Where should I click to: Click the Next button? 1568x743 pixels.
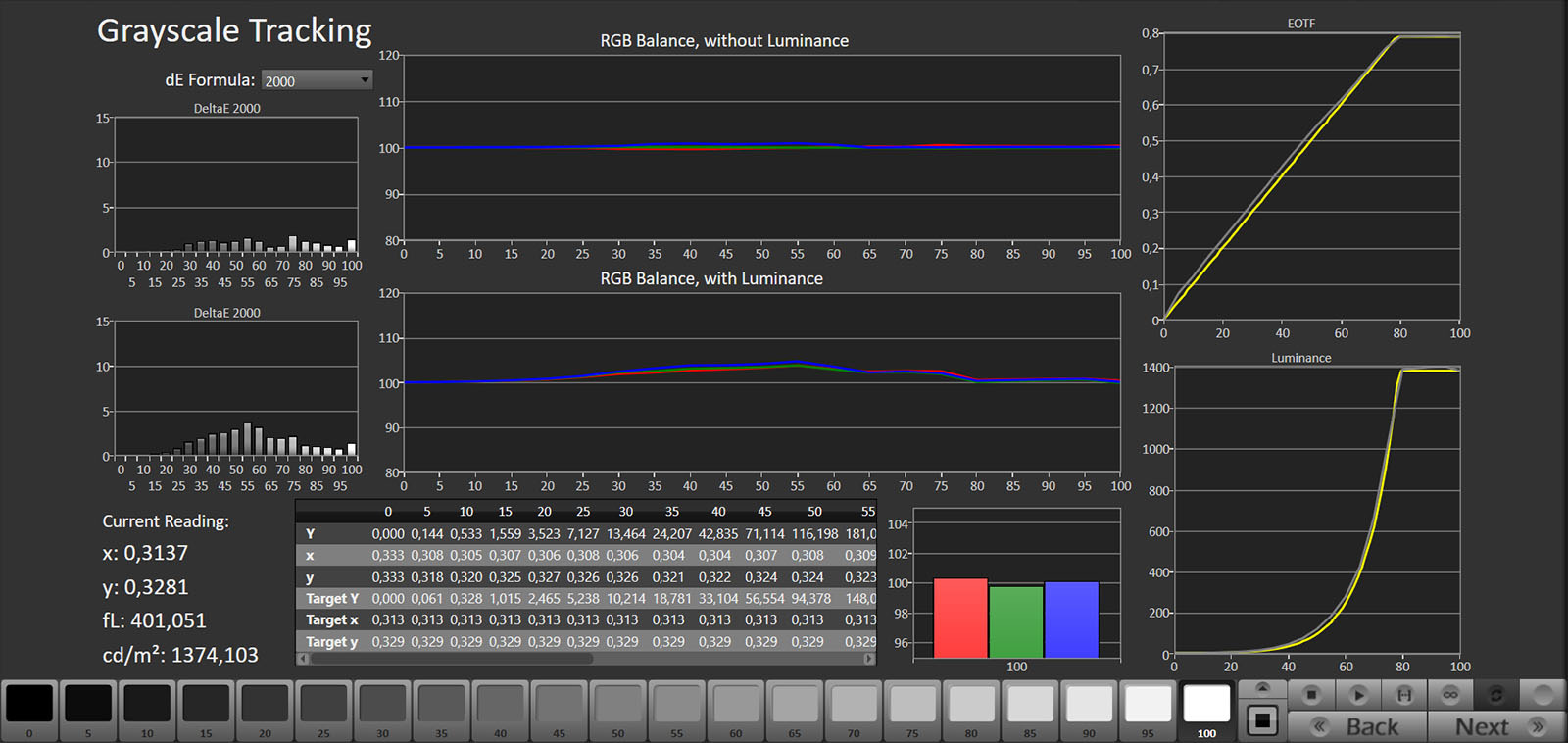point(1496,726)
